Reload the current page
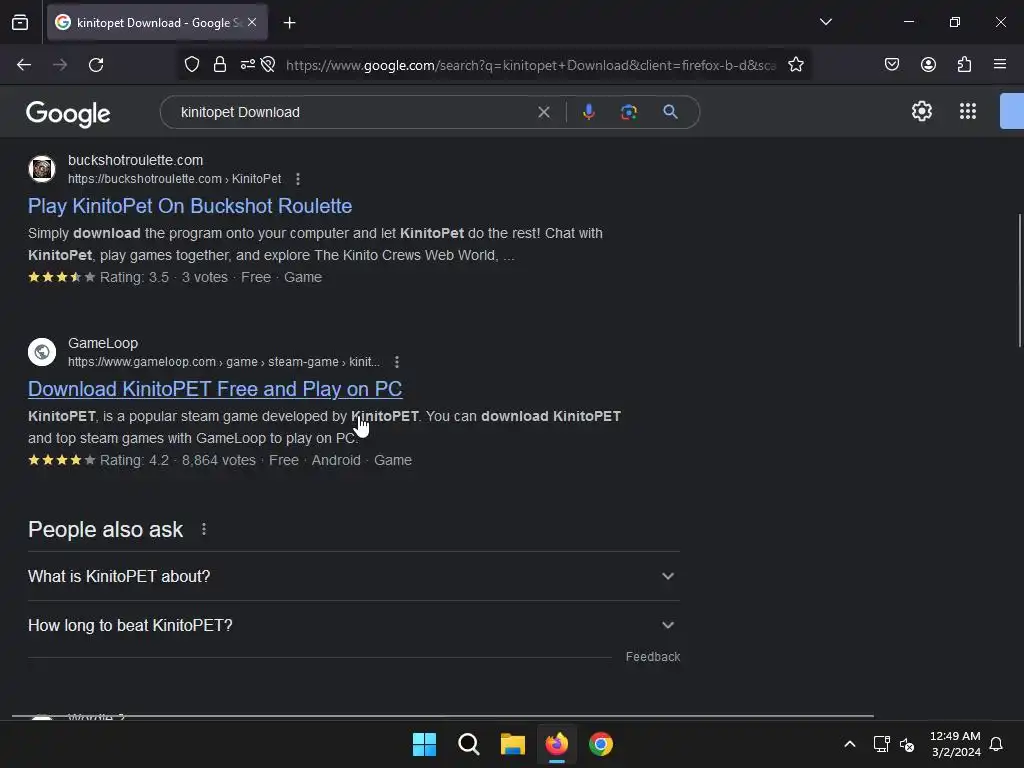Screen dimensions: 1024x768 coord(96,65)
